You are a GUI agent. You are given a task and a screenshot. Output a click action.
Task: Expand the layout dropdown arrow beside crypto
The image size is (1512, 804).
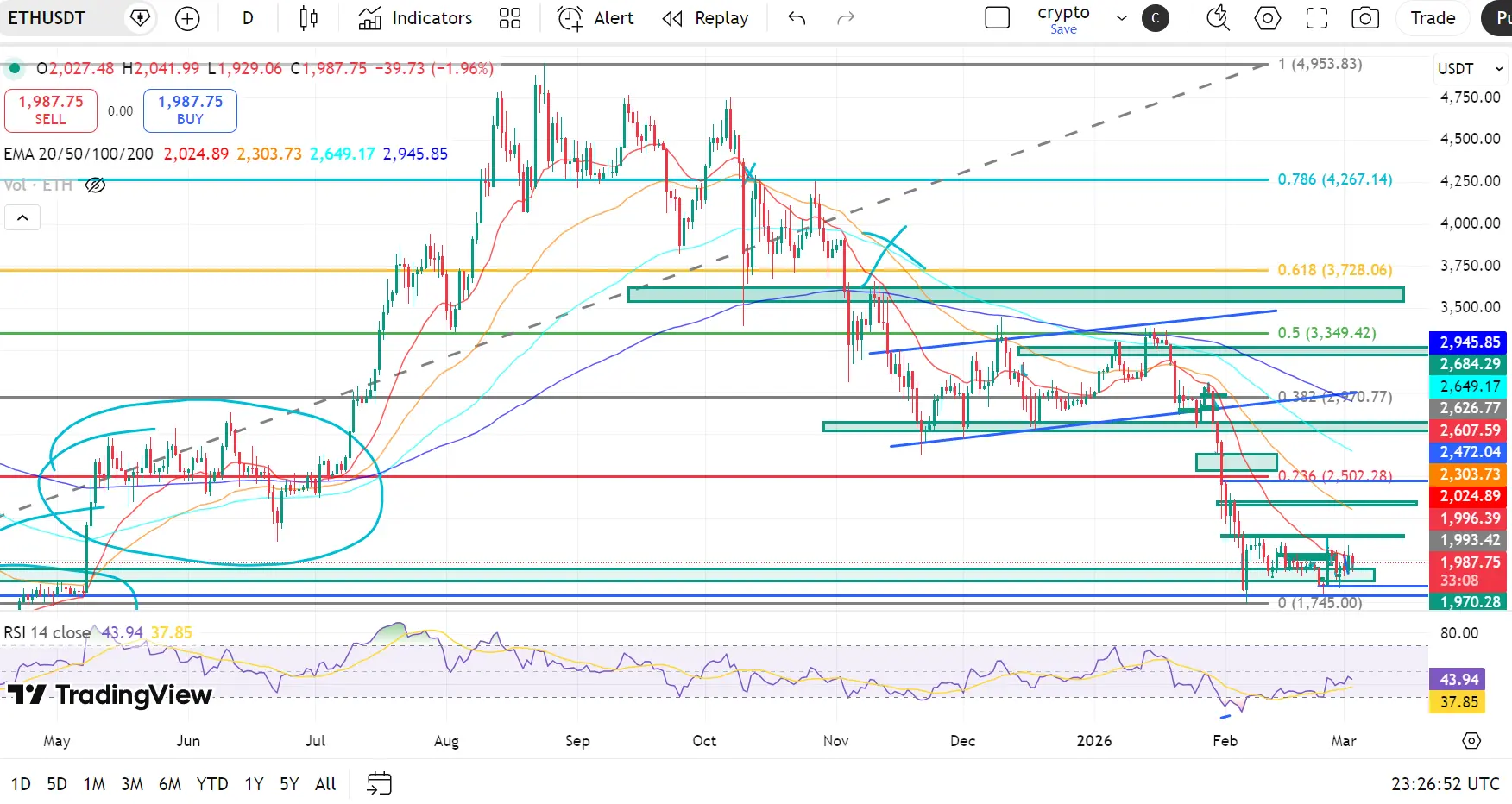coord(1122,18)
